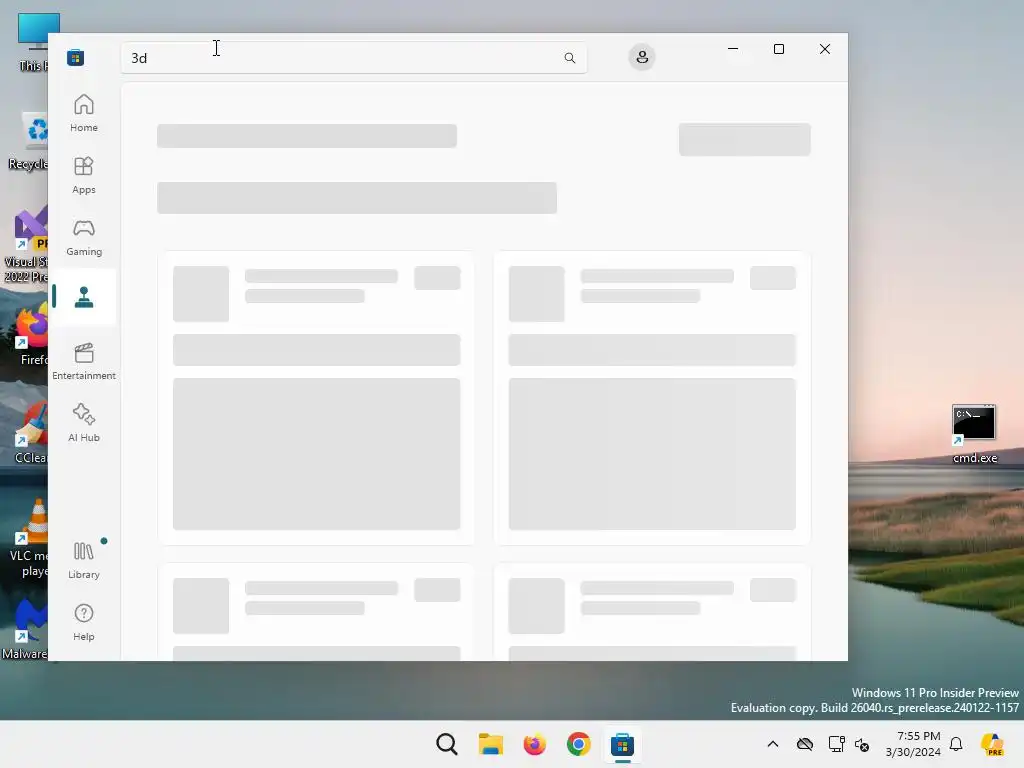Open File Explorer from taskbar

click(490, 744)
